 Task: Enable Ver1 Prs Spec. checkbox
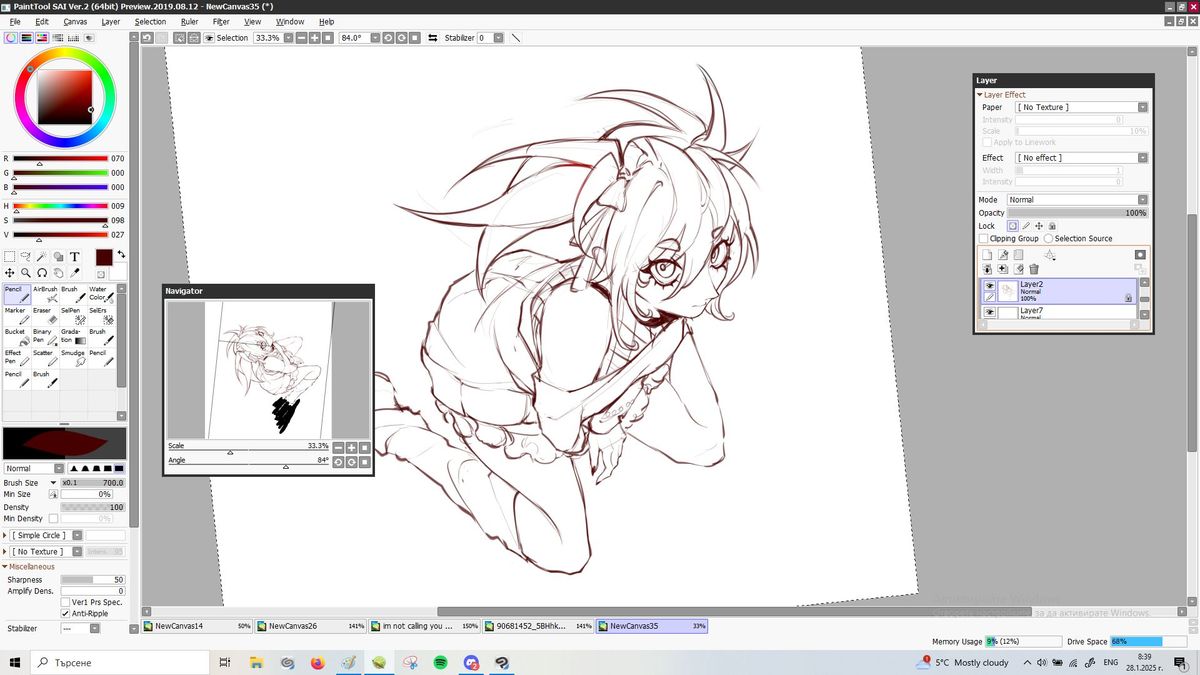66,601
